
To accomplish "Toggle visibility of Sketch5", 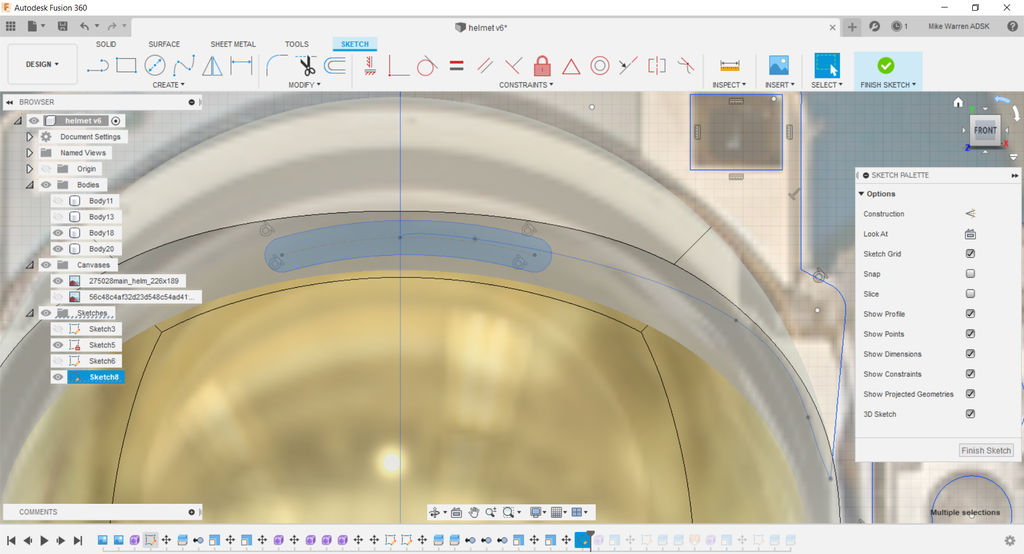I will point(58,345).
